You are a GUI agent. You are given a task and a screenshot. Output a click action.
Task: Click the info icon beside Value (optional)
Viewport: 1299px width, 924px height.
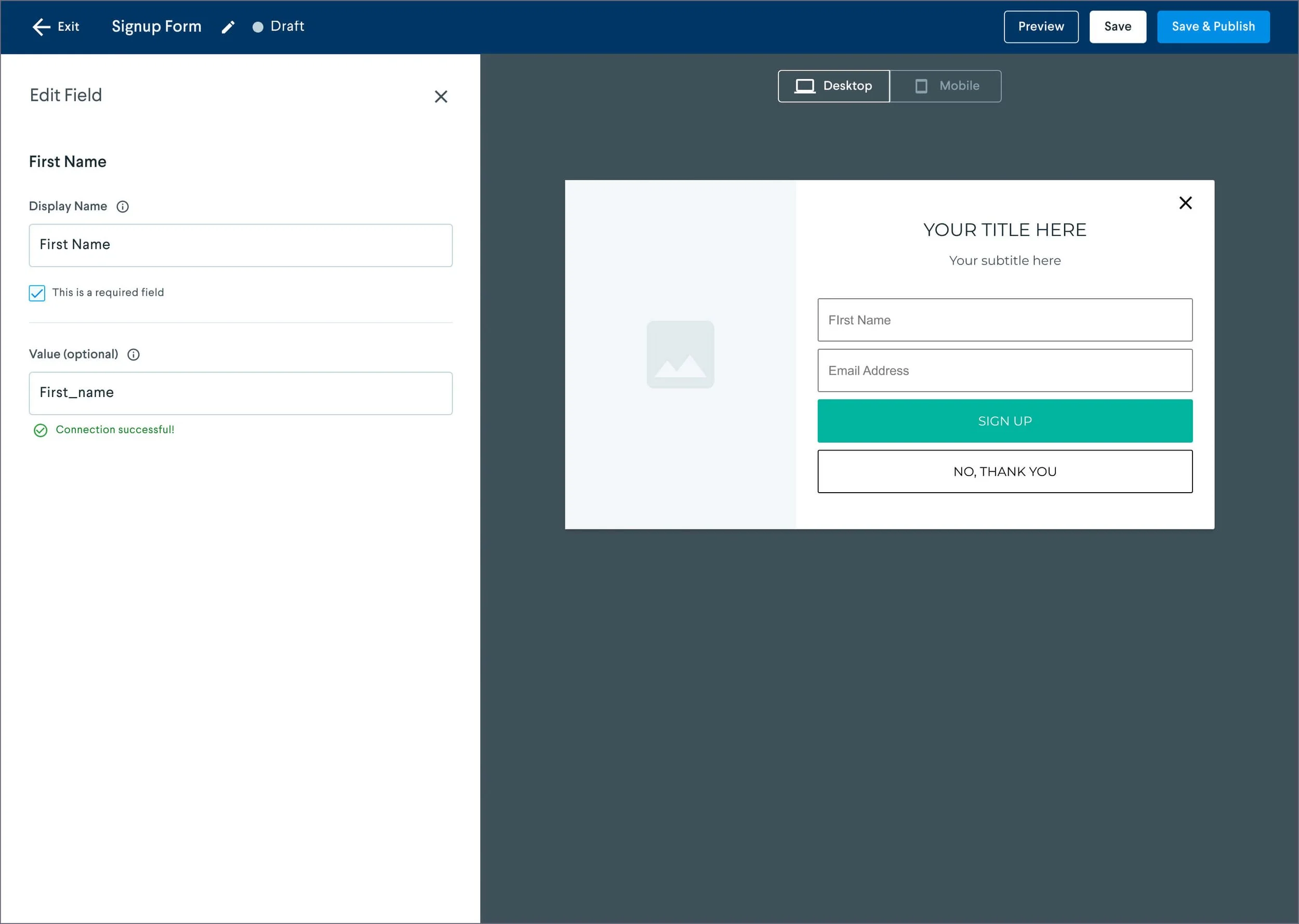(x=134, y=354)
